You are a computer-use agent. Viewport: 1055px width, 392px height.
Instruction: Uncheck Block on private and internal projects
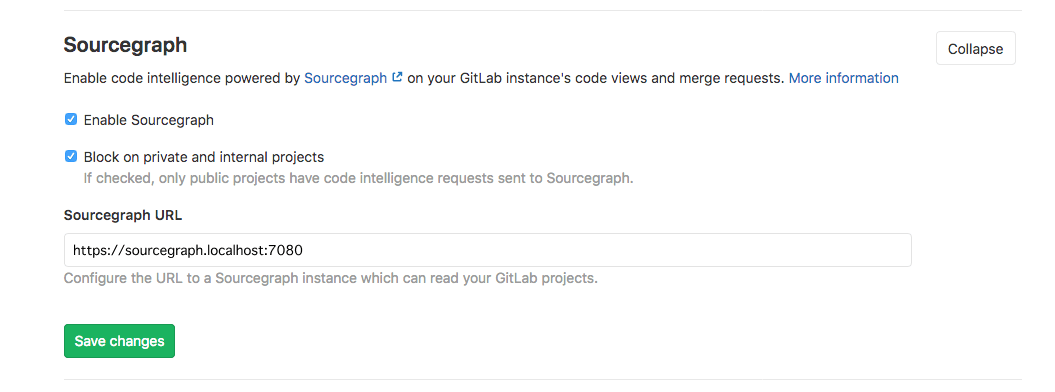(x=71, y=157)
